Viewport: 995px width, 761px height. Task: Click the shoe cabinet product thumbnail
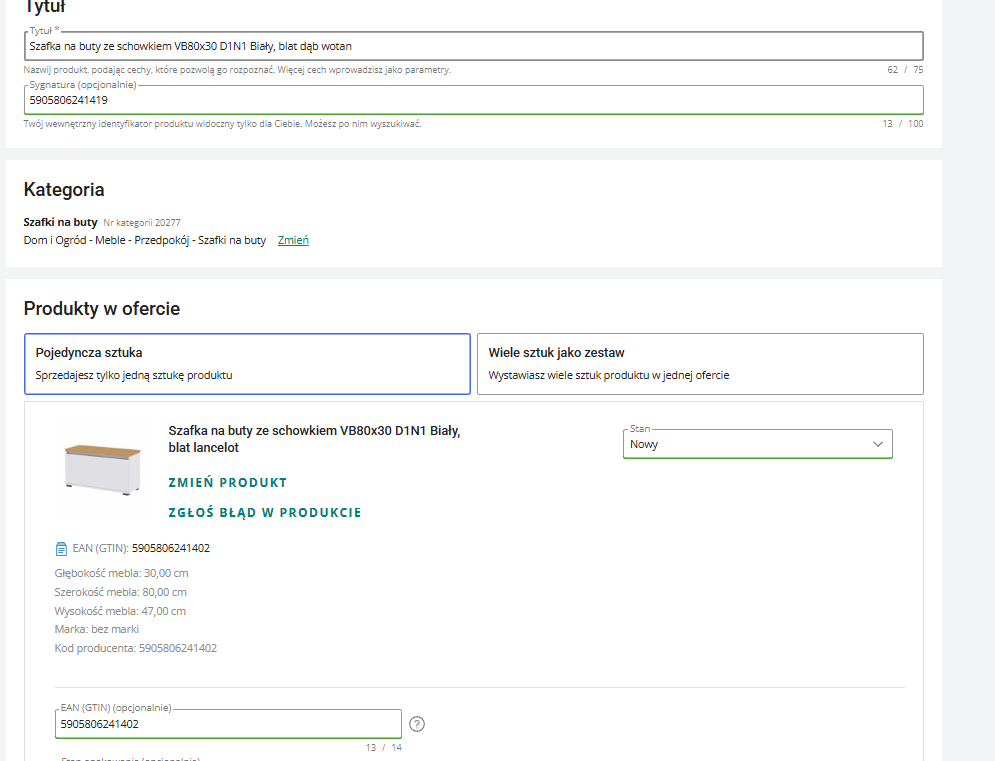[x=102, y=469]
